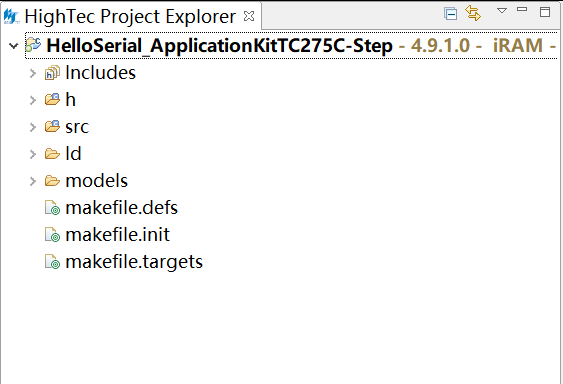Open the View Menu triangle dropdown
Image resolution: width=563 pixels, height=384 pixels.
pyautogui.click(x=502, y=10)
